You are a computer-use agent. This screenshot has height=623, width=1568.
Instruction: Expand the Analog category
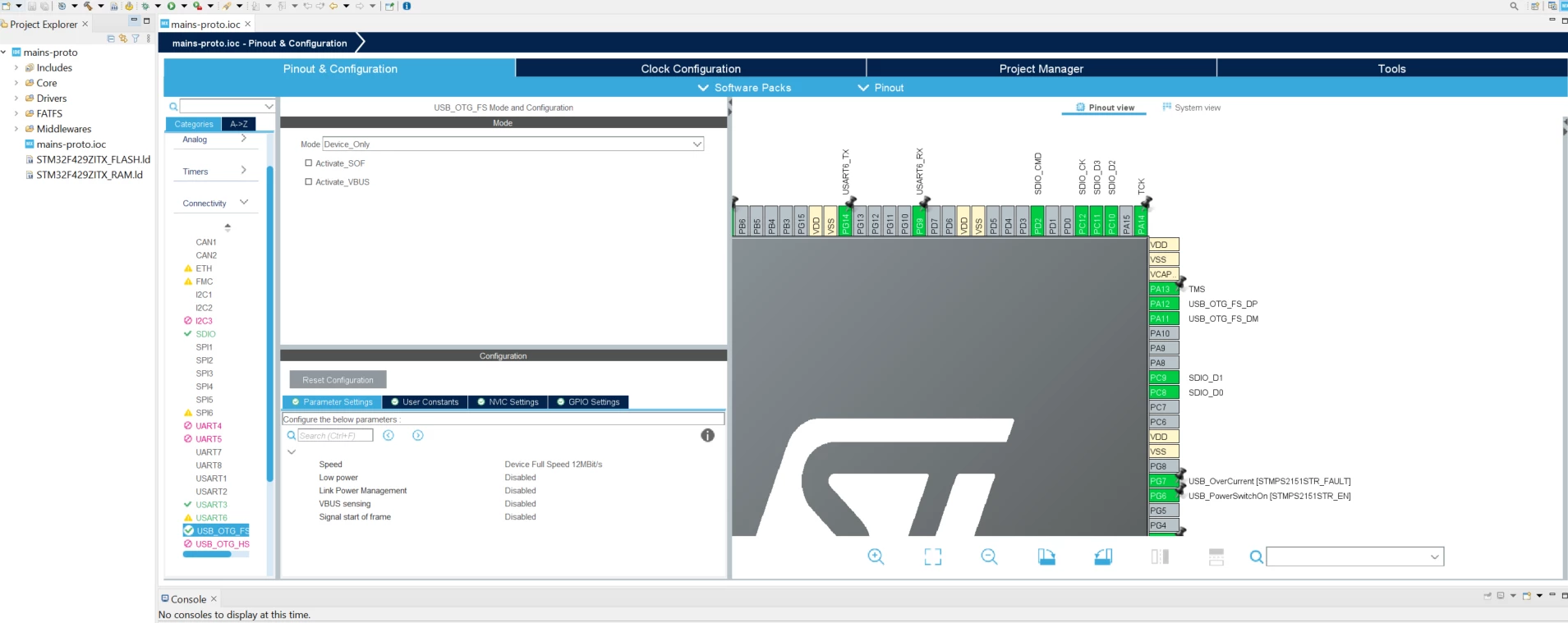click(x=244, y=139)
